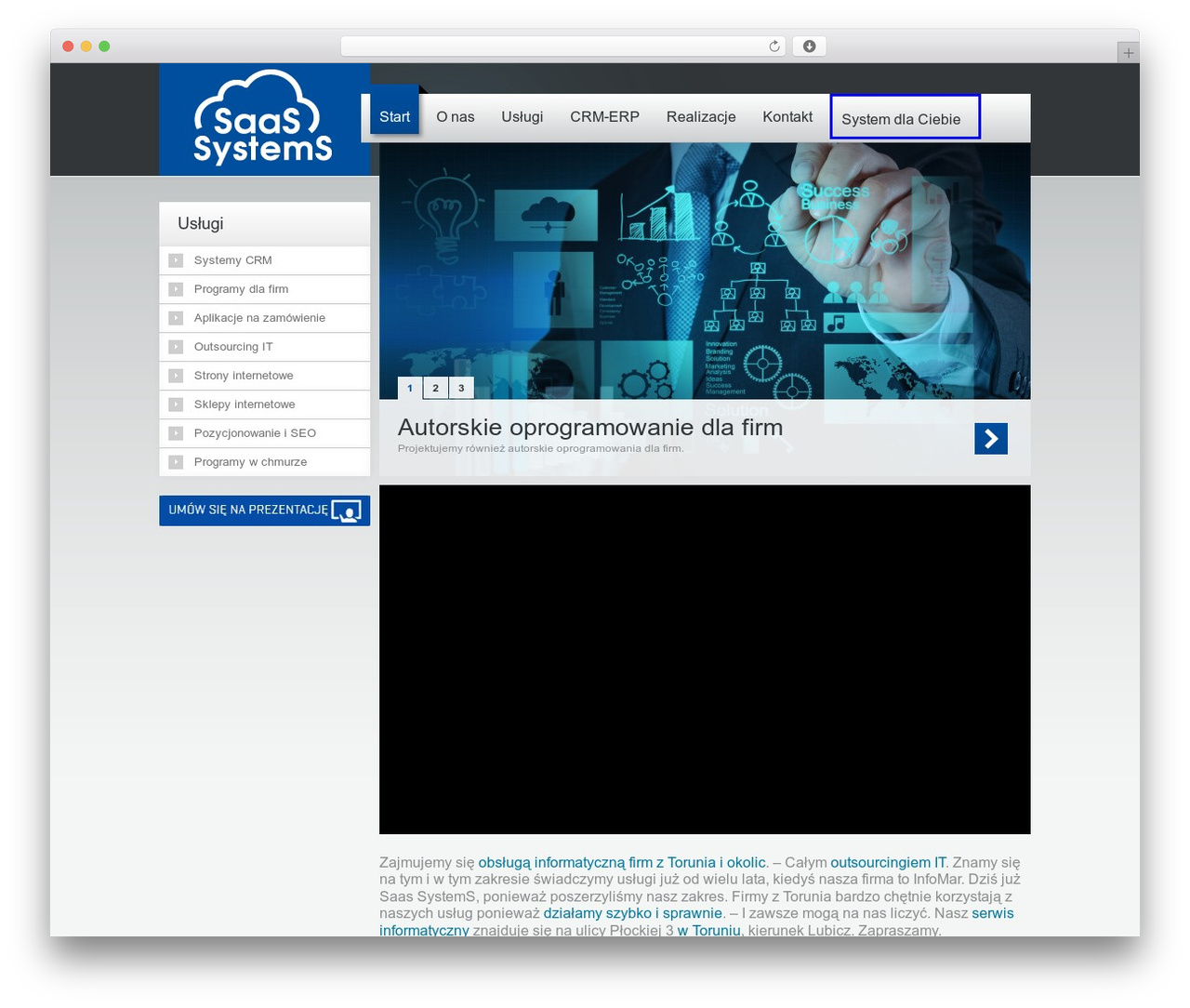Open System dla Ciebie menu item
The image size is (1190, 1008).
pos(905,117)
